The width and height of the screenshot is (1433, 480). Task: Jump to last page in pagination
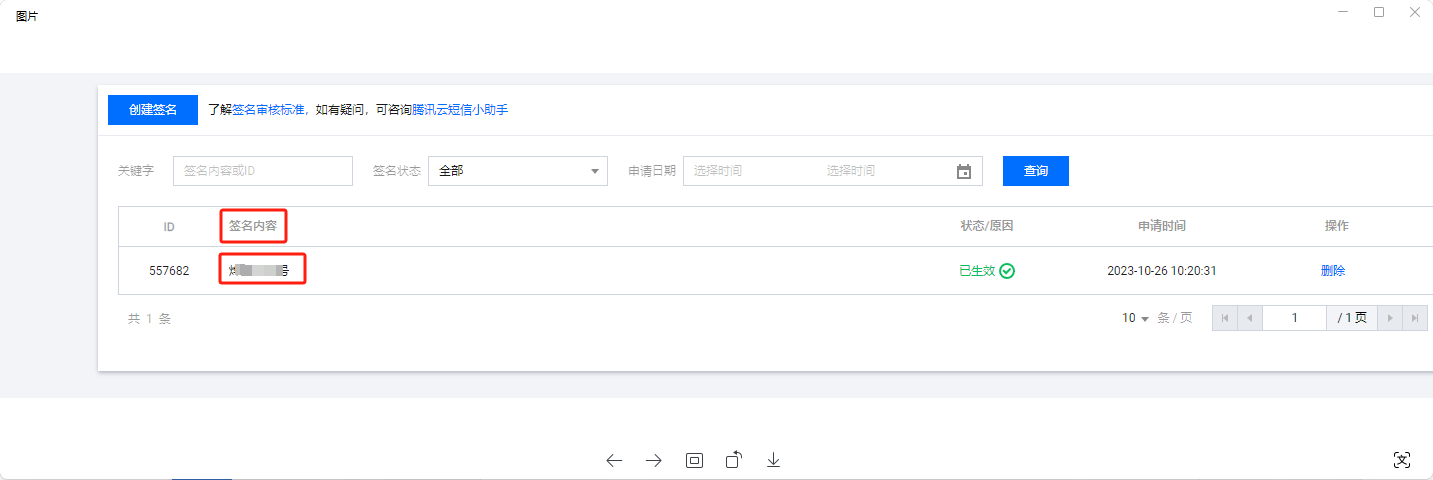coord(1414,318)
